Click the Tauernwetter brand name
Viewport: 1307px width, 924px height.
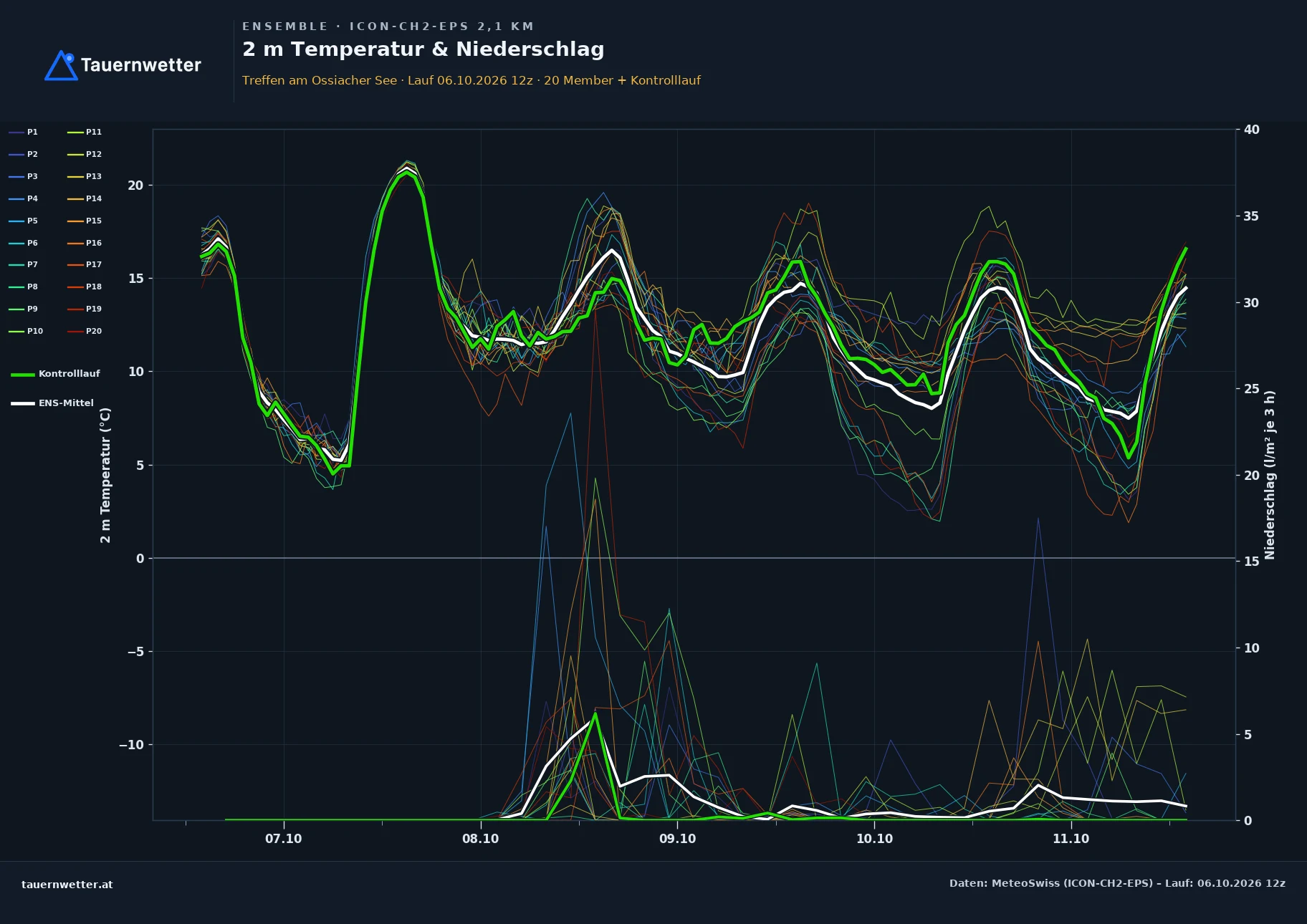(x=141, y=65)
